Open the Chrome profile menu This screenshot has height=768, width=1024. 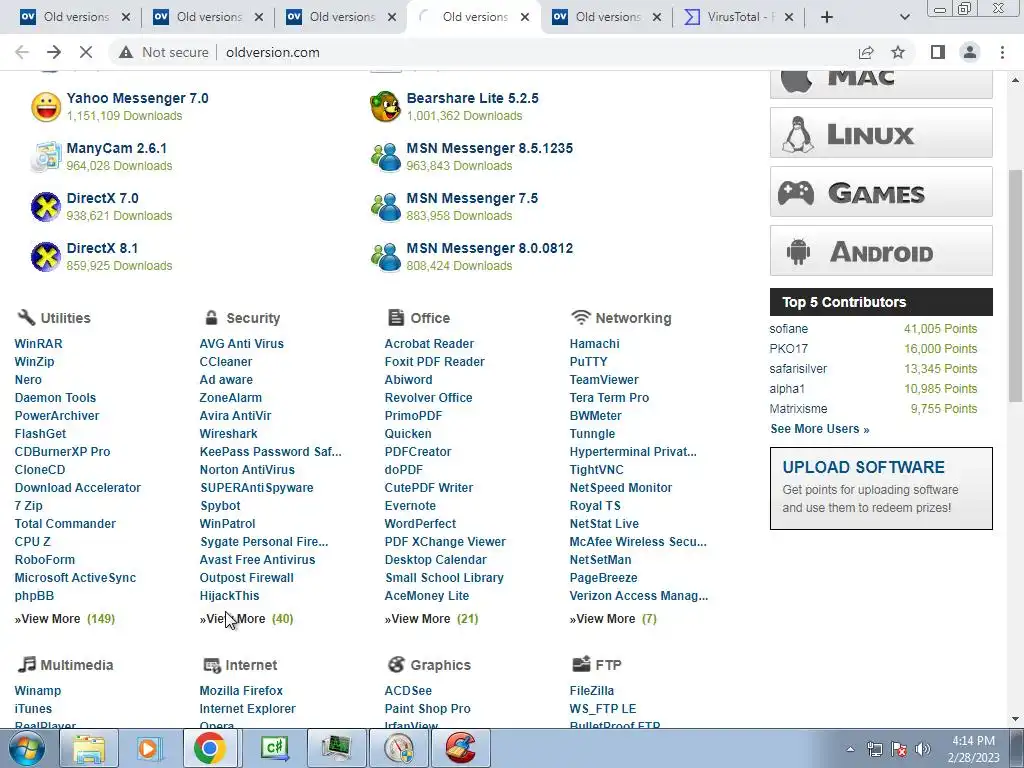click(970, 52)
